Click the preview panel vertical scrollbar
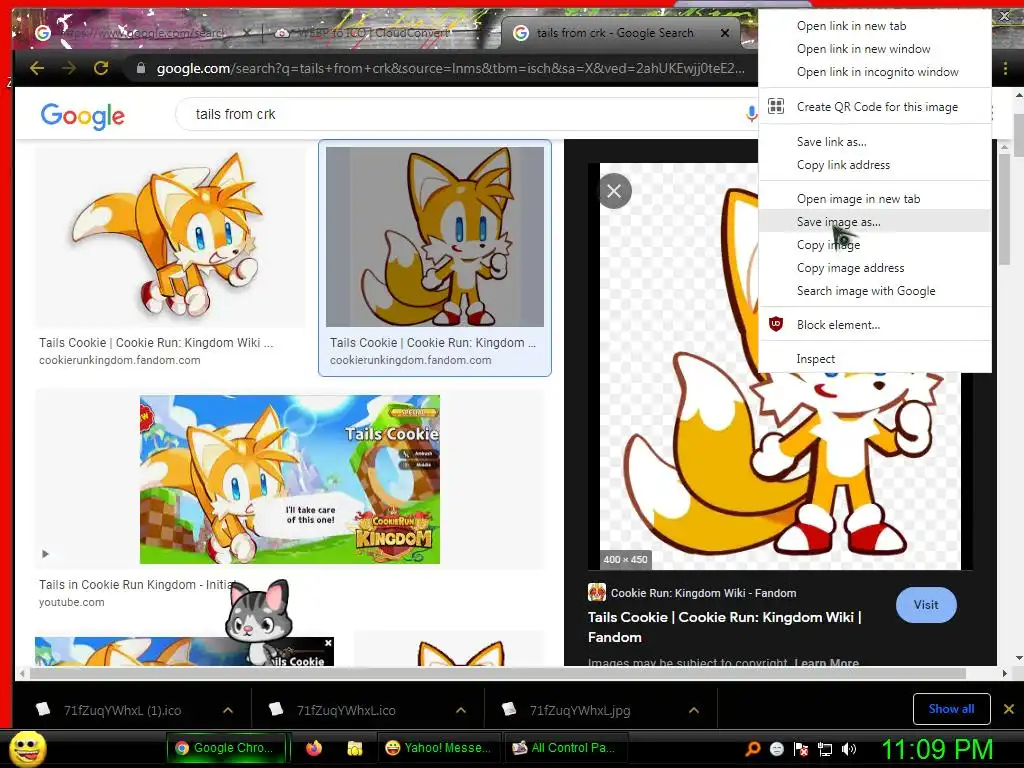 pos(1005,209)
